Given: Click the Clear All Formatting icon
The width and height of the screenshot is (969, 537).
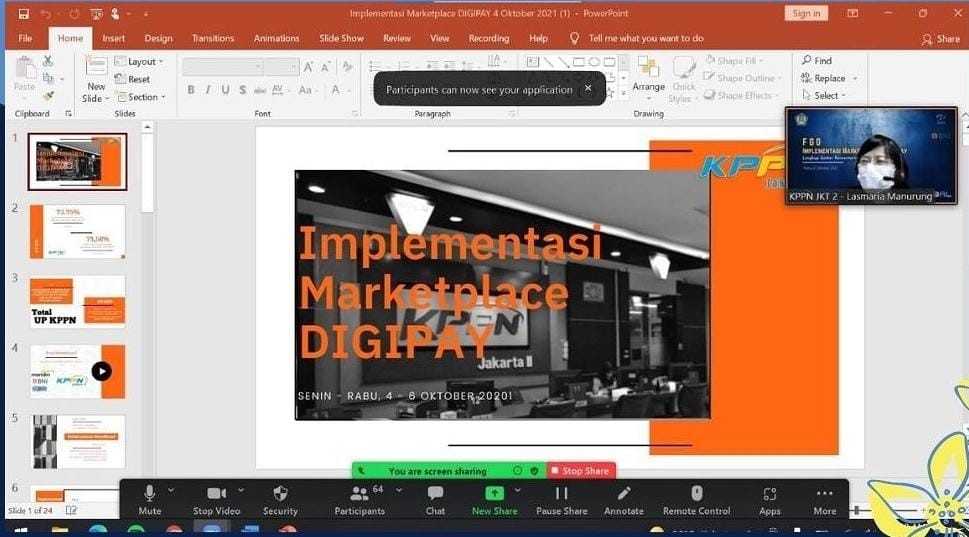Looking at the screenshot, I should (347, 67).
